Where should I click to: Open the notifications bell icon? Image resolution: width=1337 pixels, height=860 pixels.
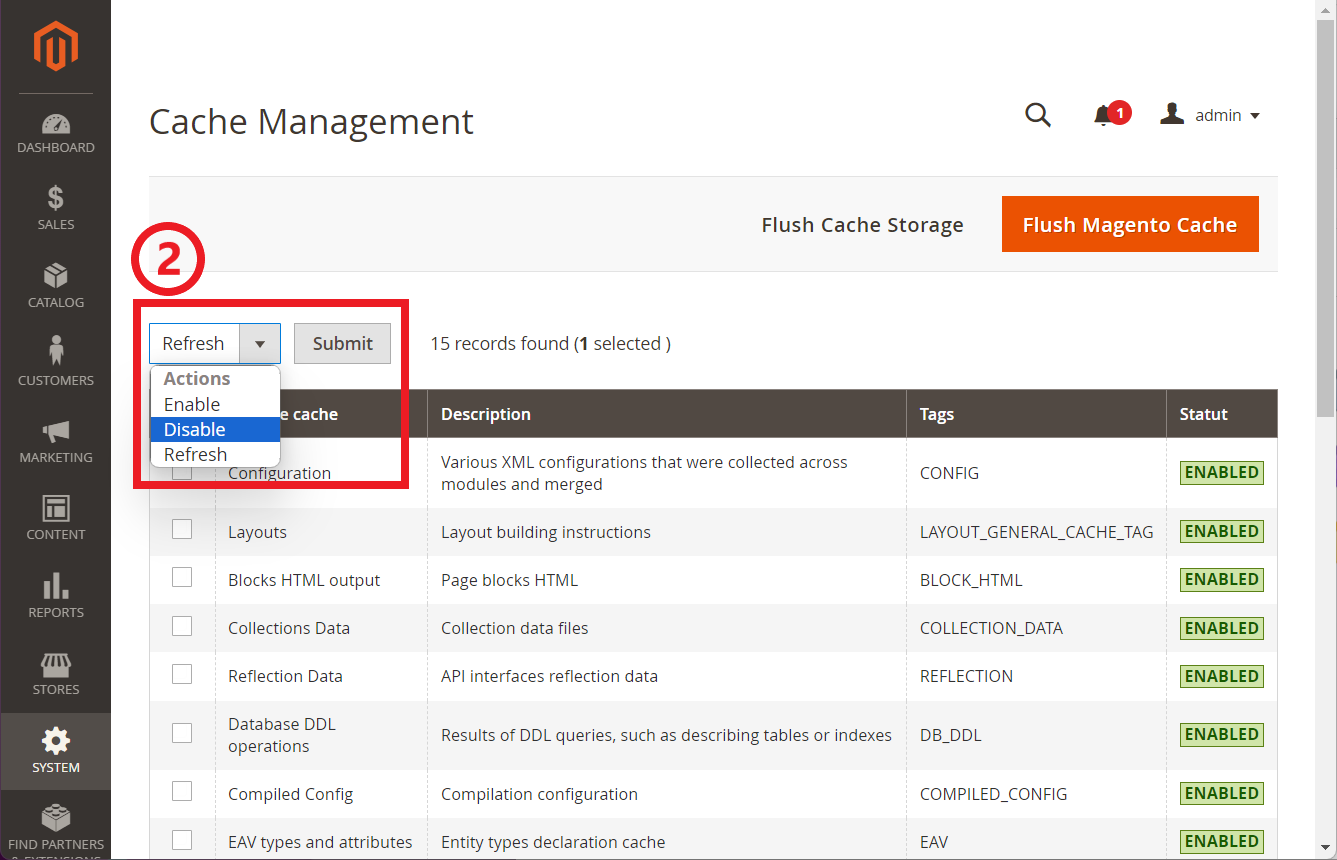[x=1104, y=116]
